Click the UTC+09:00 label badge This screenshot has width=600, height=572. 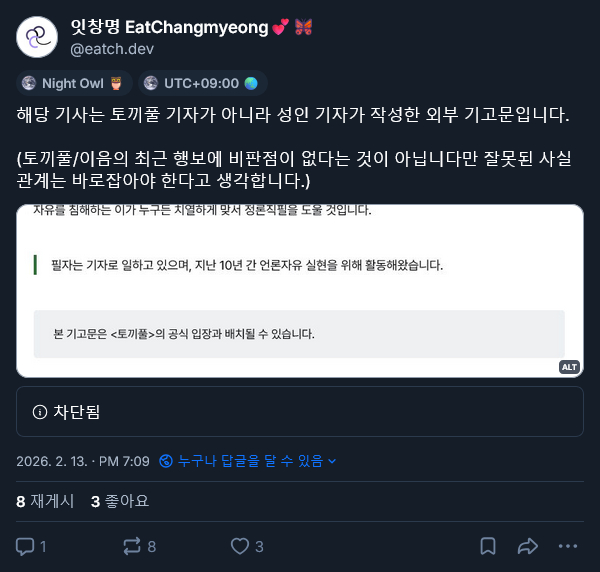(202, 83)
